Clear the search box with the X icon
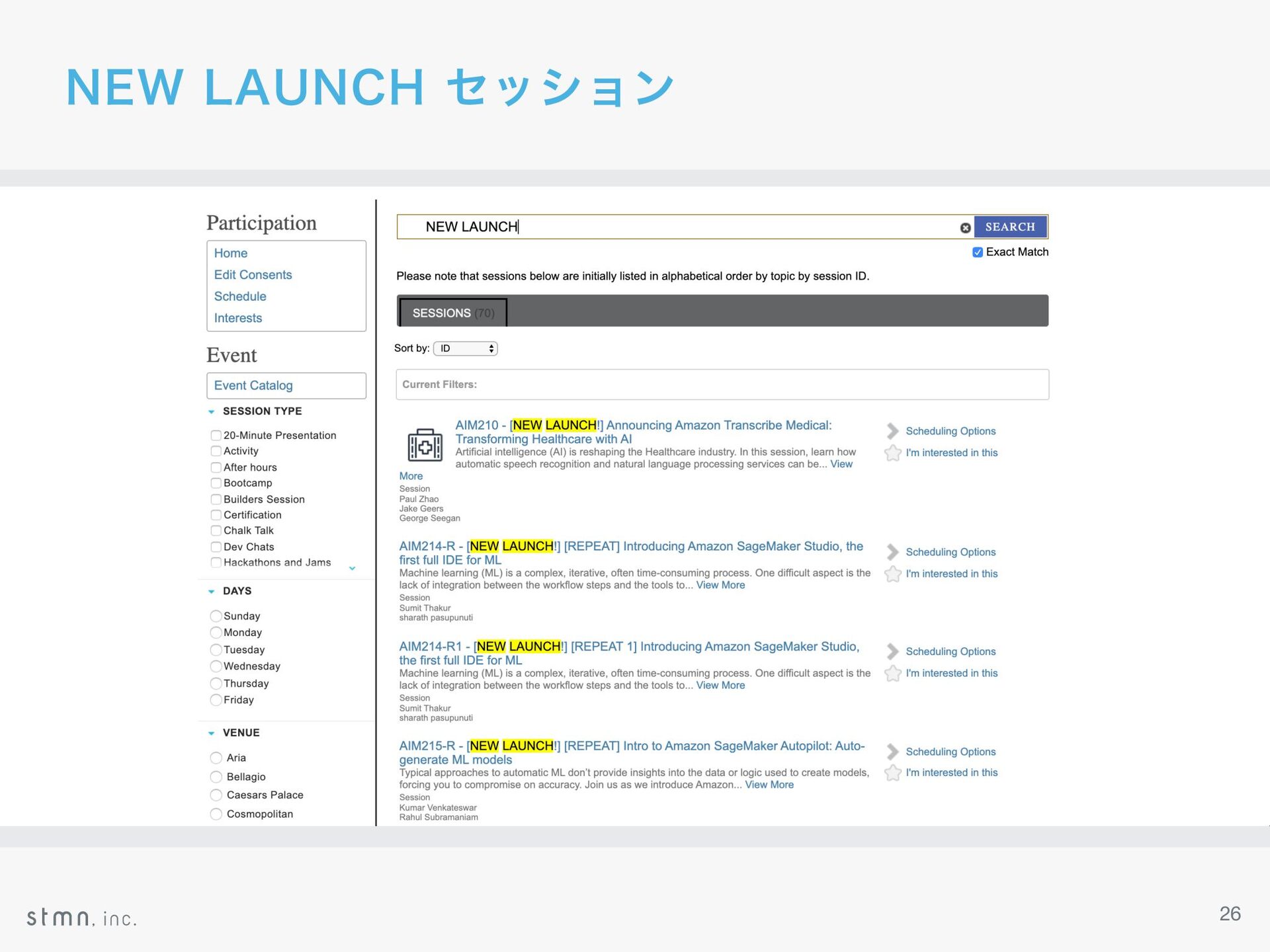Screen dimensions: 1270x952 pyautogui.click(x=965, y=227)
